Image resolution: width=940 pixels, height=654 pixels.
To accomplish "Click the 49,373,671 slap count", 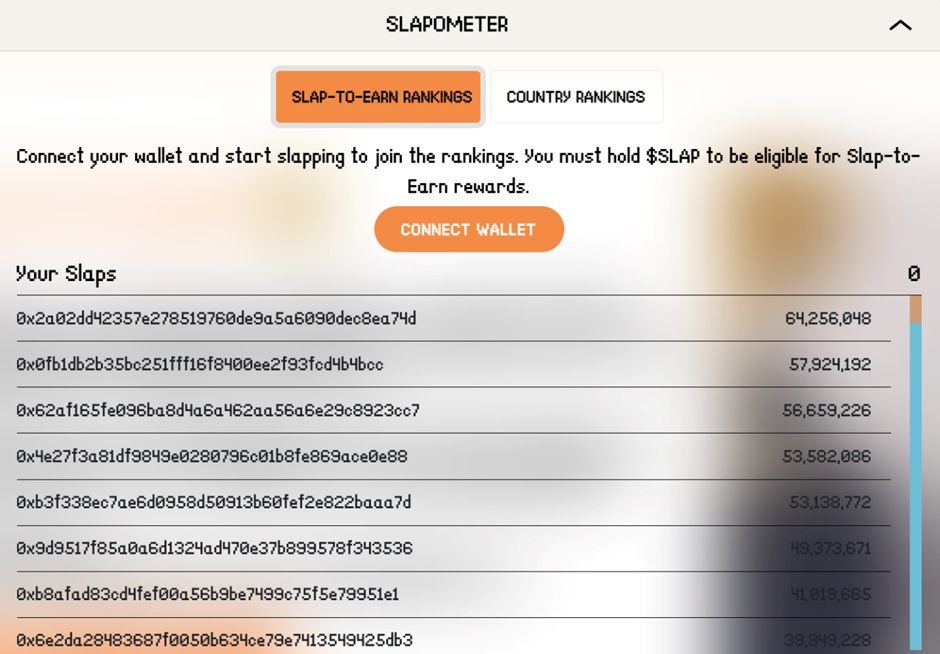I will pos(830,548).
